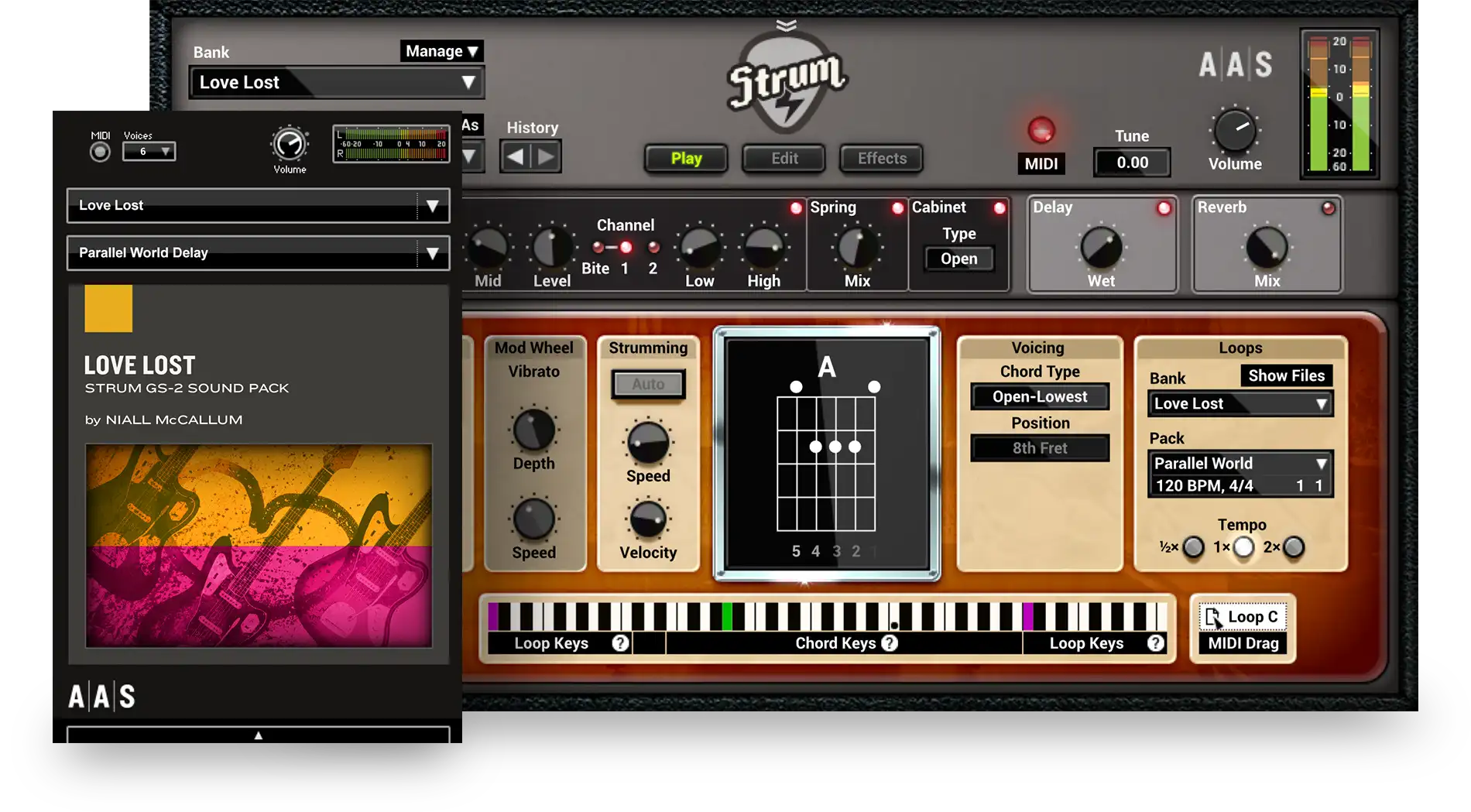Click the History back arrow

click(x=515, y=157)
